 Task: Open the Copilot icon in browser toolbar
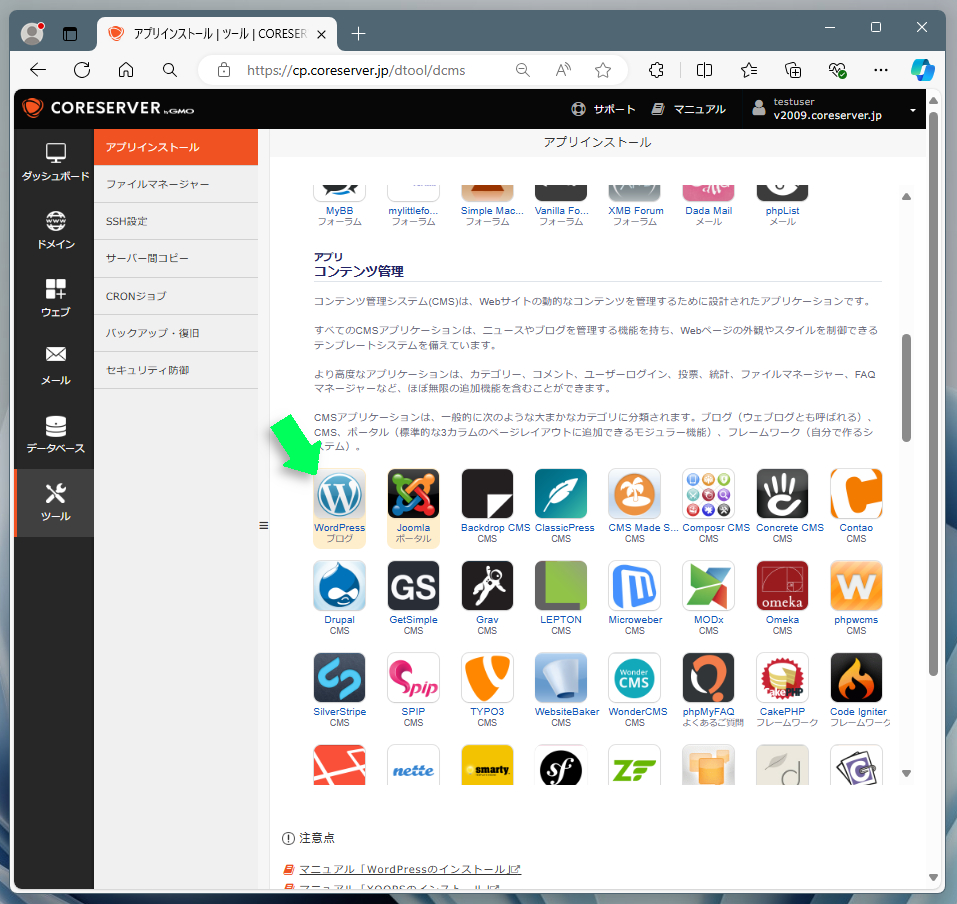(922, 70)
